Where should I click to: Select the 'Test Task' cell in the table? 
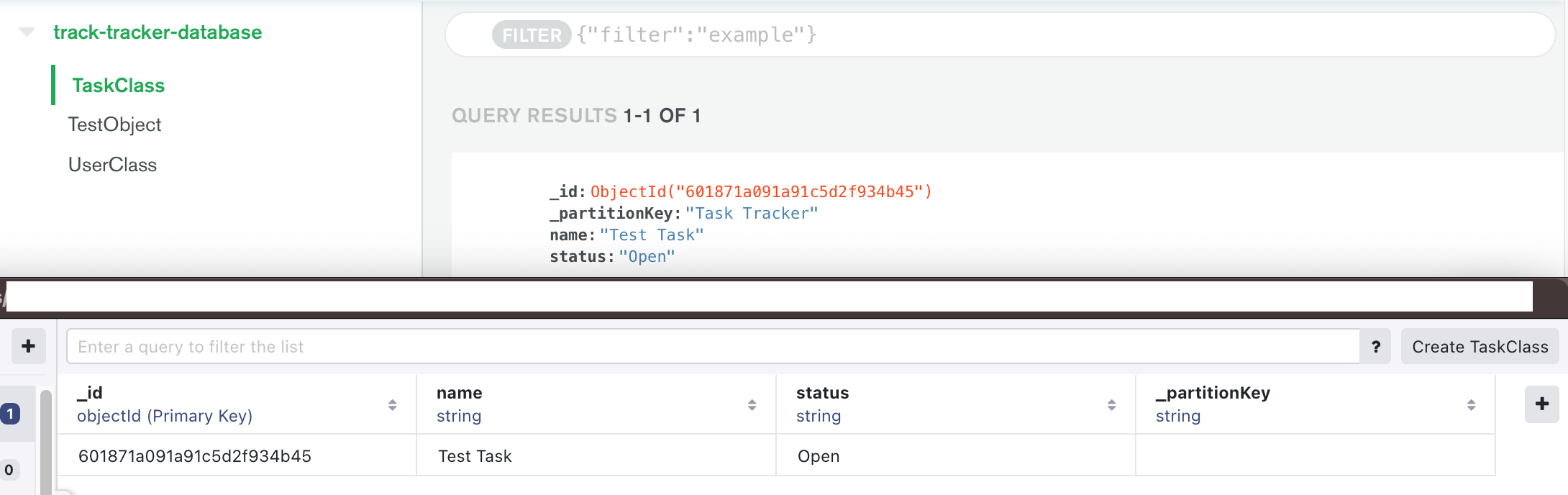pos(476,455)
